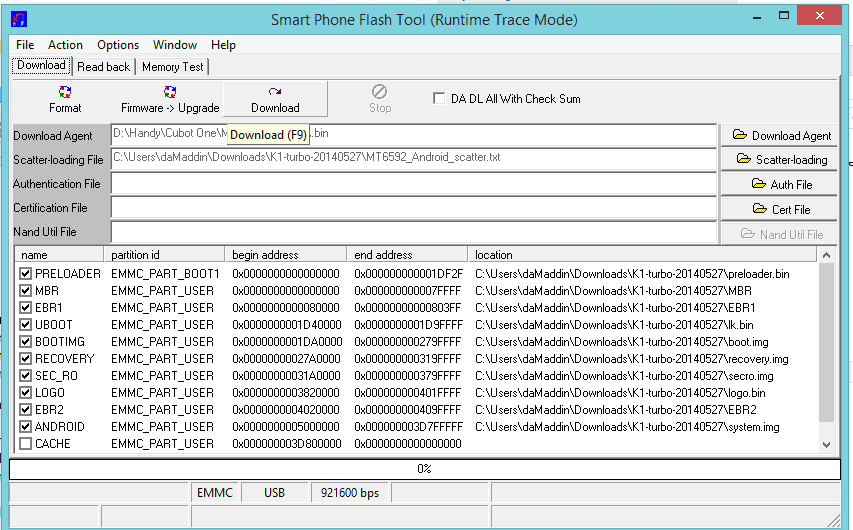This screenshot has height=530, width=853.
Task: Click begin address 0x000000003D800000 of CACHE
Action: (x=287, y=443)
